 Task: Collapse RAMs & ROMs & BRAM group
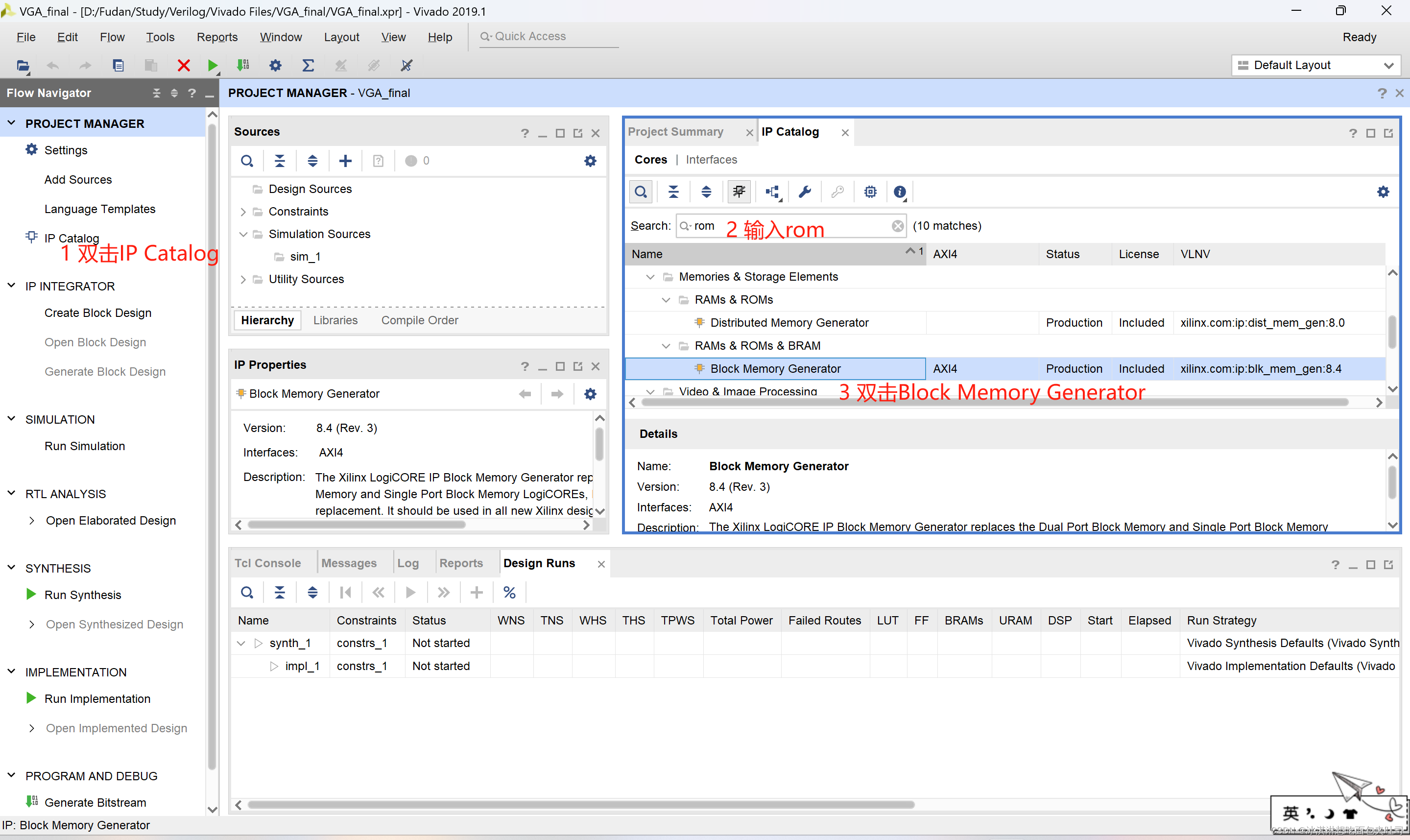tap(667, 346)
